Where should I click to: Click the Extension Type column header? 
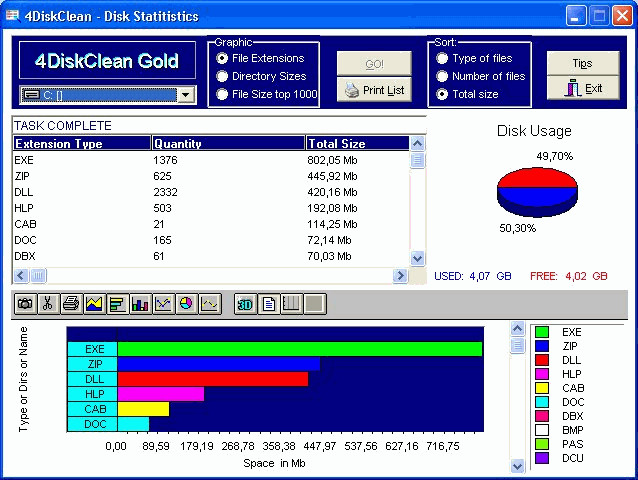[82, 144]
